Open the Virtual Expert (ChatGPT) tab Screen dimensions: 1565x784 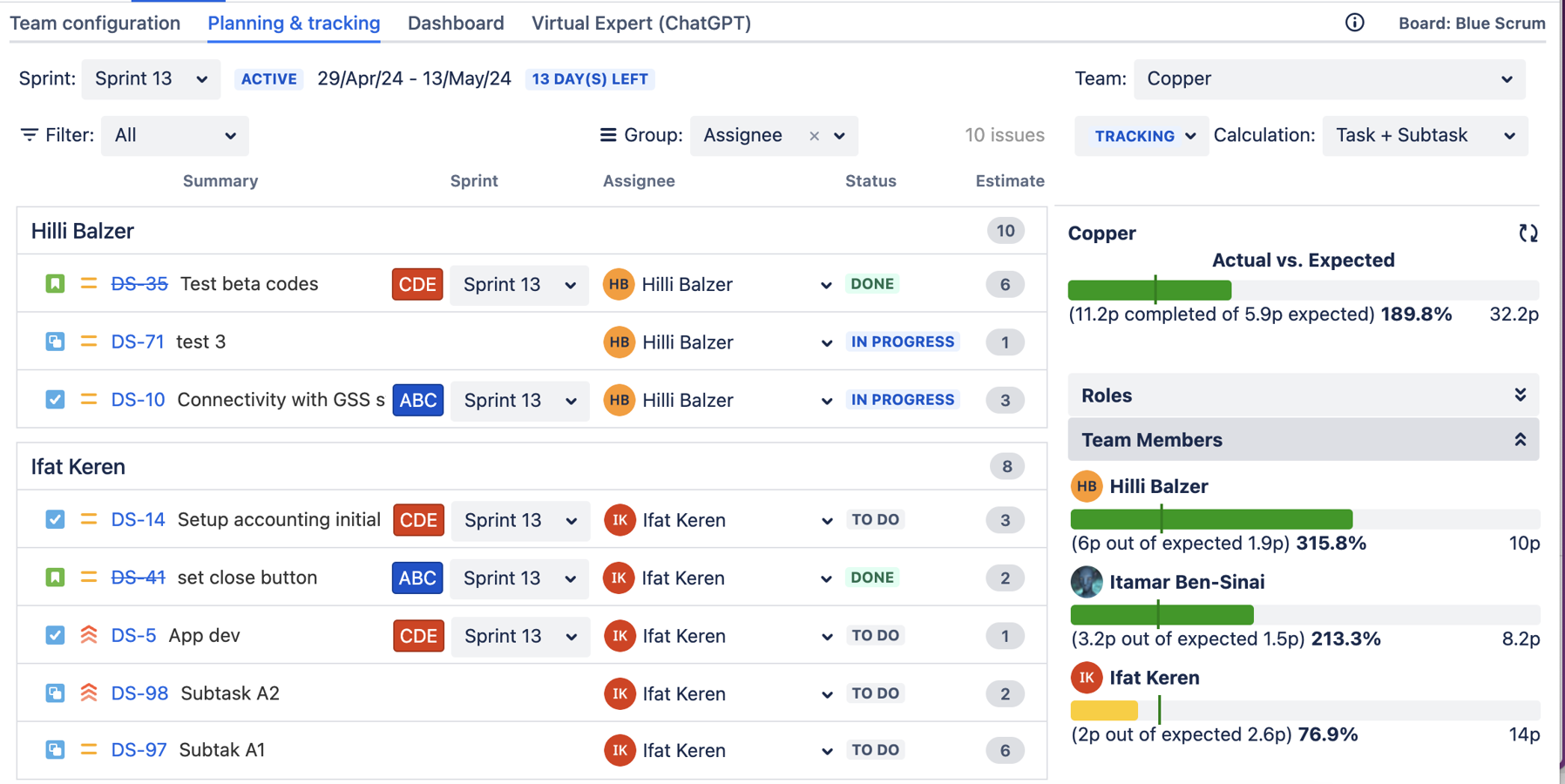[x=641, y=24]
